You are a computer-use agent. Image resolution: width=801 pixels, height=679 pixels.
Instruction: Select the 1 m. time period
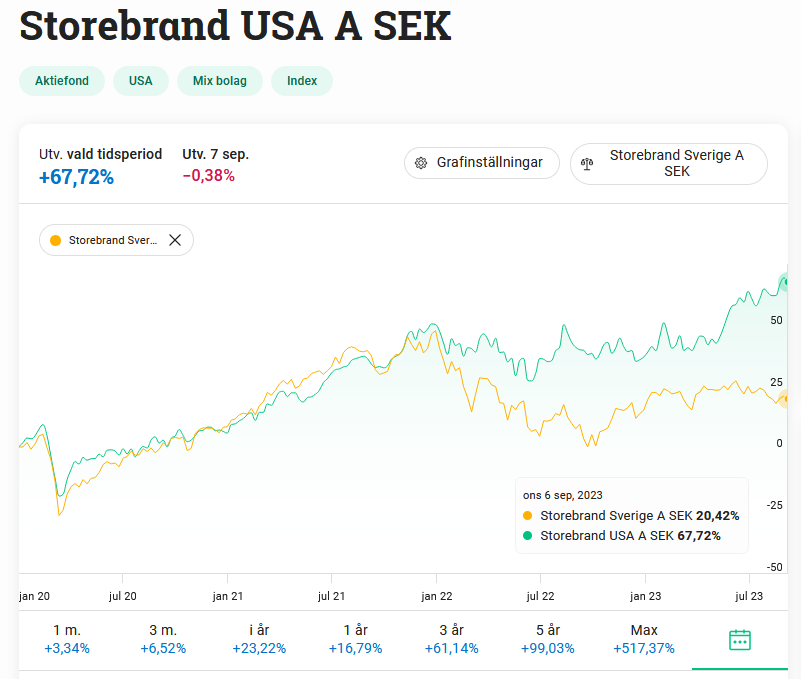pos(67,639)
